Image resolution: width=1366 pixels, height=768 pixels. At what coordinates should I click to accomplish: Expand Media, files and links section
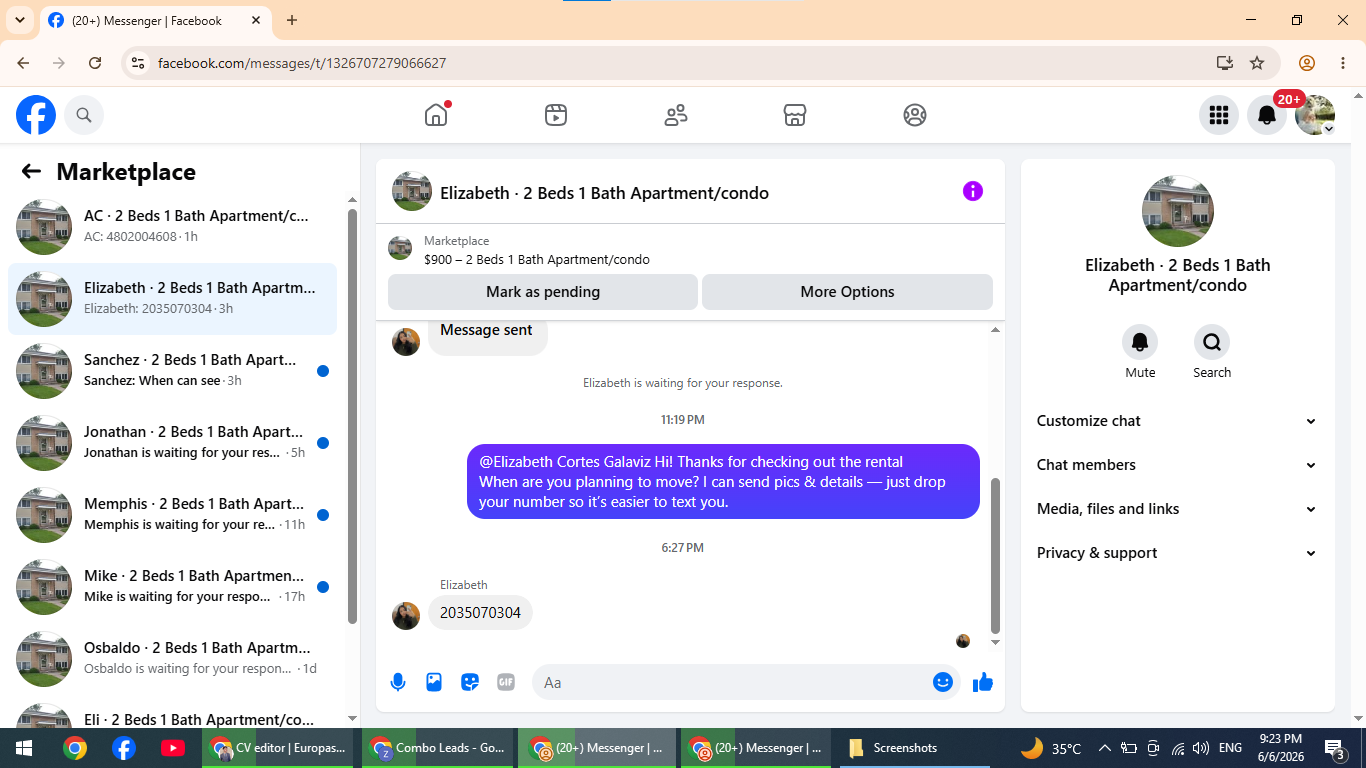(x=1177, y=509)
